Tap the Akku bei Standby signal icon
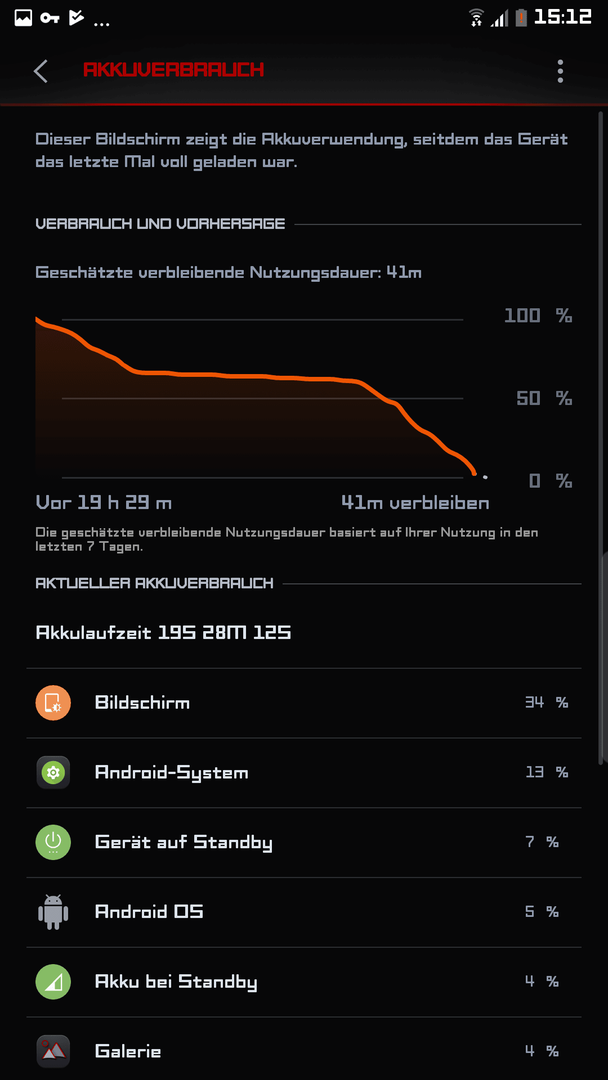Viewport: 608px width, 1080px height. click(x=53, y=982)
